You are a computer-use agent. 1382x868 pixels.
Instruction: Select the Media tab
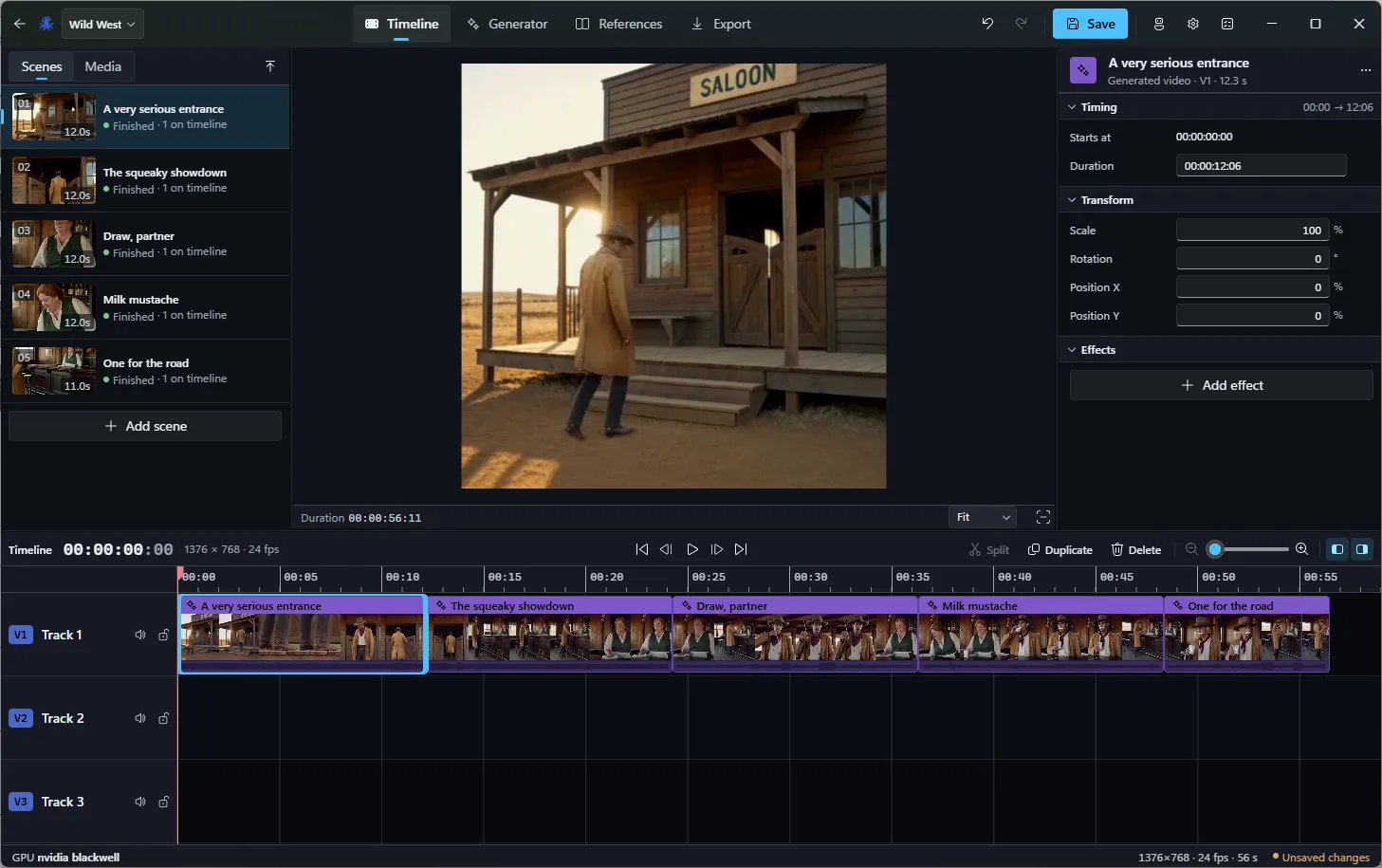click(102, 66)
